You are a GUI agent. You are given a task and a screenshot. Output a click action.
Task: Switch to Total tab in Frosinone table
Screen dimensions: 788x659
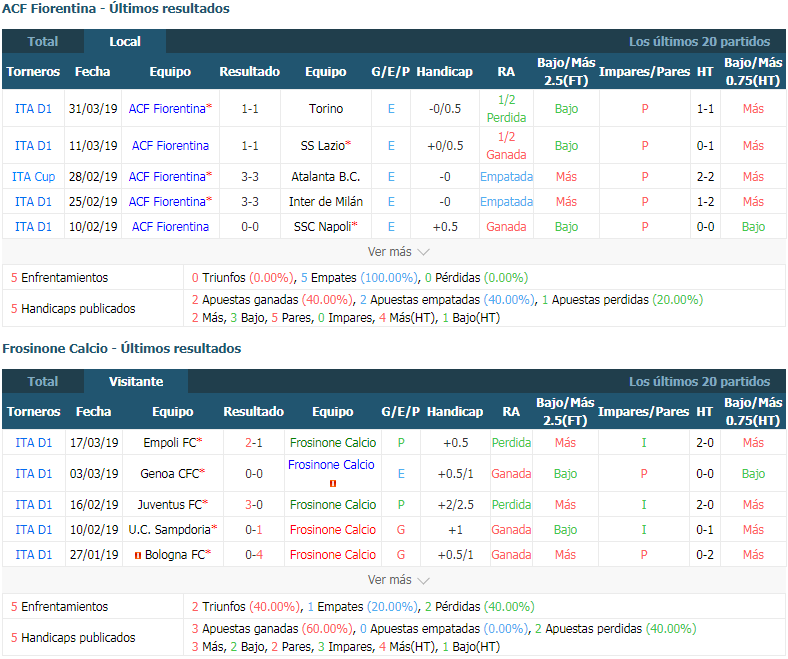(x=43, y=382)
